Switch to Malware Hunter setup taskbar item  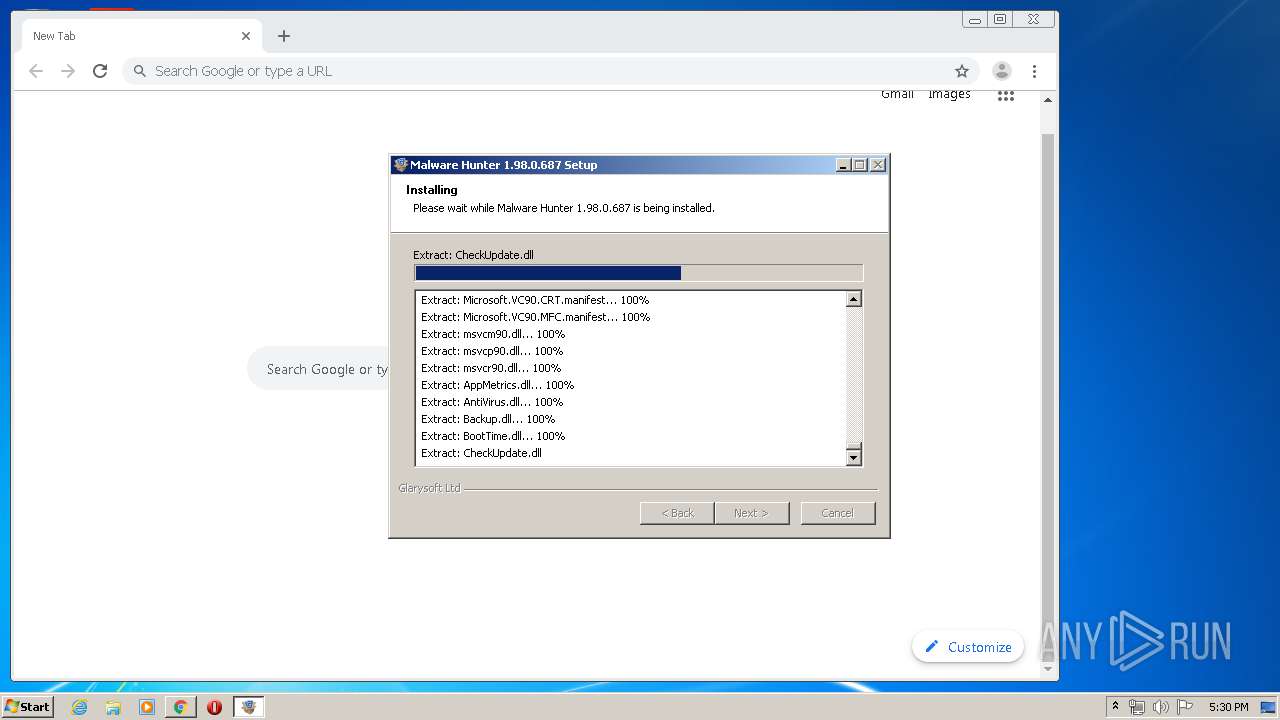[x=249, y=707]
